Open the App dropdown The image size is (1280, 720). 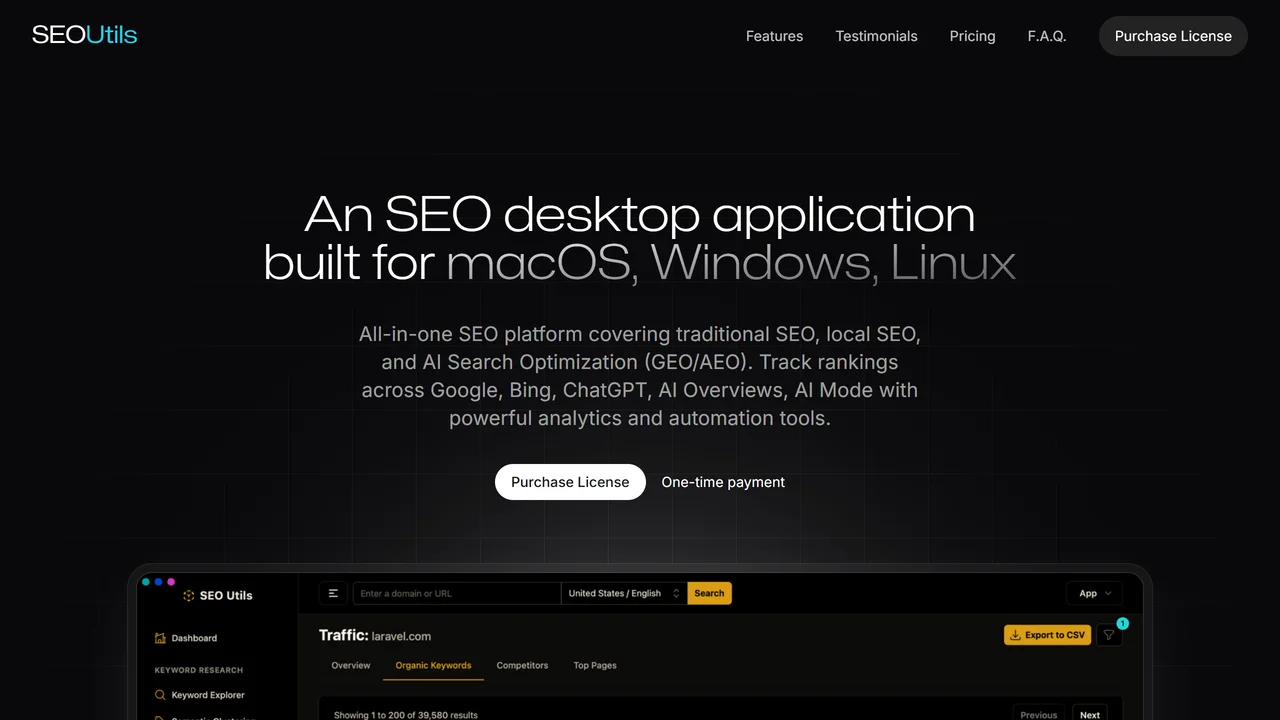(1094, 593)
